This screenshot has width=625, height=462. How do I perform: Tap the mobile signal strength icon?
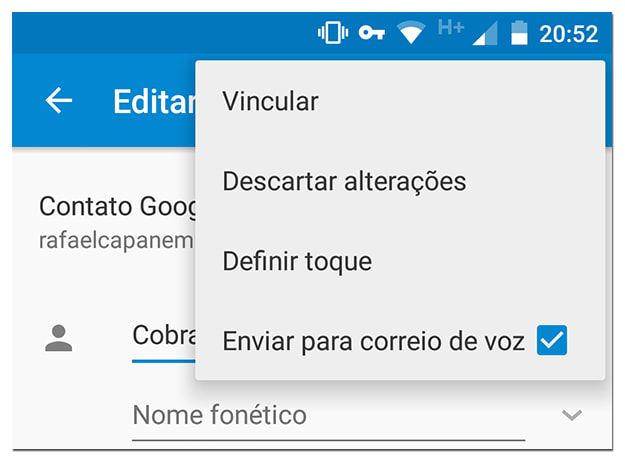484,34
